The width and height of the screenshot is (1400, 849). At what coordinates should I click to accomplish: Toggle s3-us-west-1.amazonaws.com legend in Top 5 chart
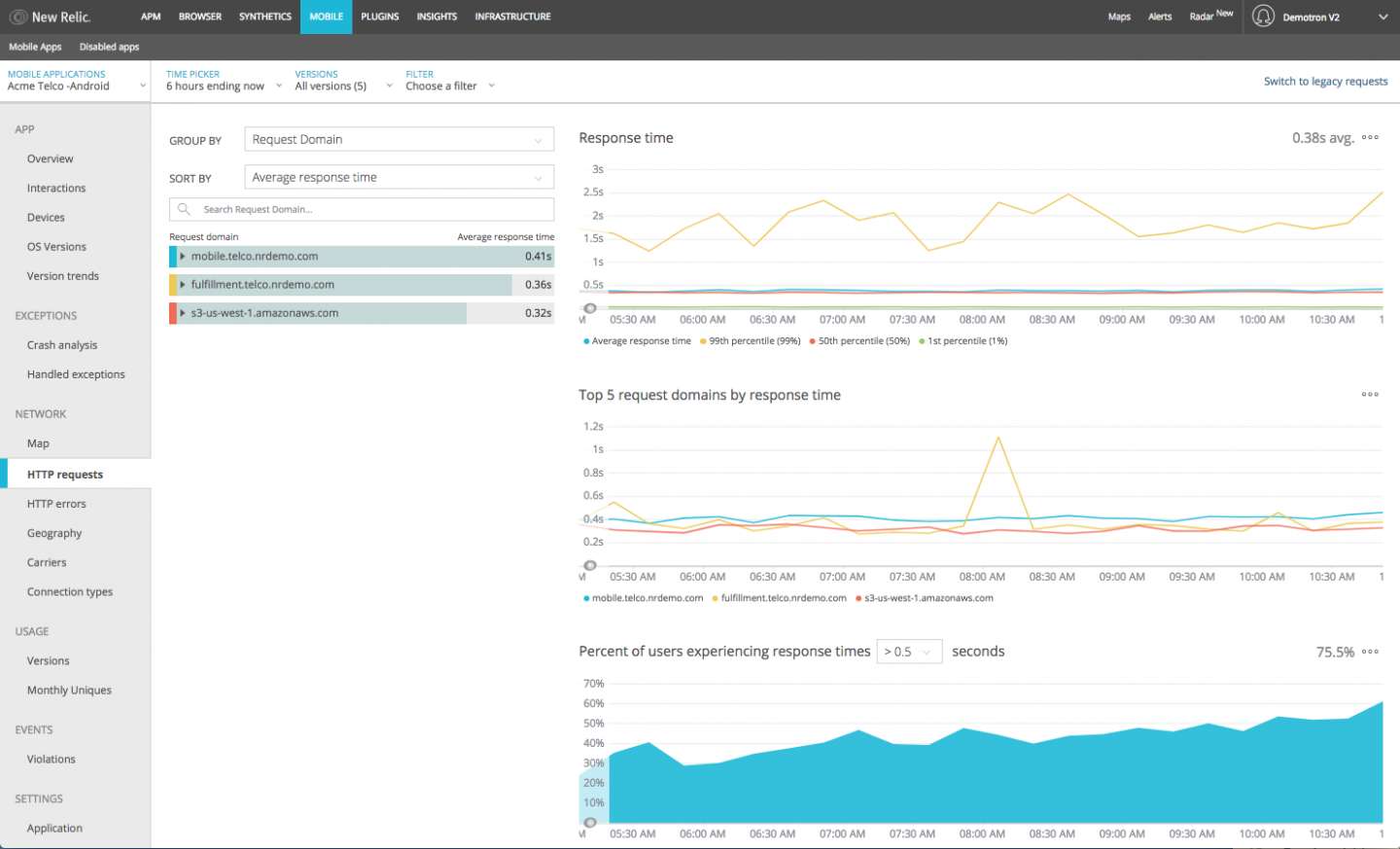pyautogui.click(x=924, y=598)
